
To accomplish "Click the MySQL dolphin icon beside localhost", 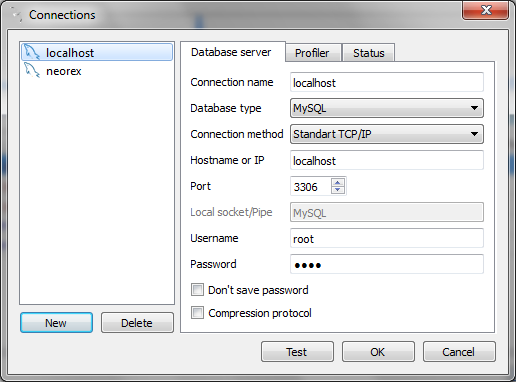I will (32, 52).
